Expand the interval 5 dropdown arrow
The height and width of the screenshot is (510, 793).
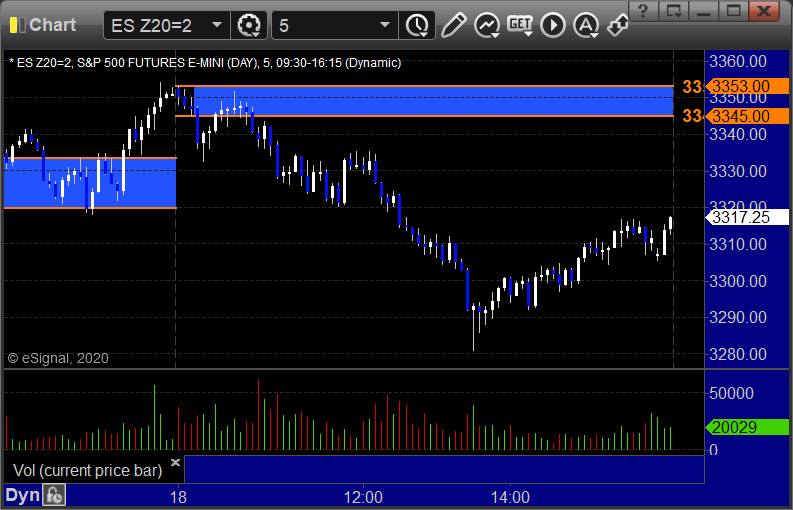point(385,25)
